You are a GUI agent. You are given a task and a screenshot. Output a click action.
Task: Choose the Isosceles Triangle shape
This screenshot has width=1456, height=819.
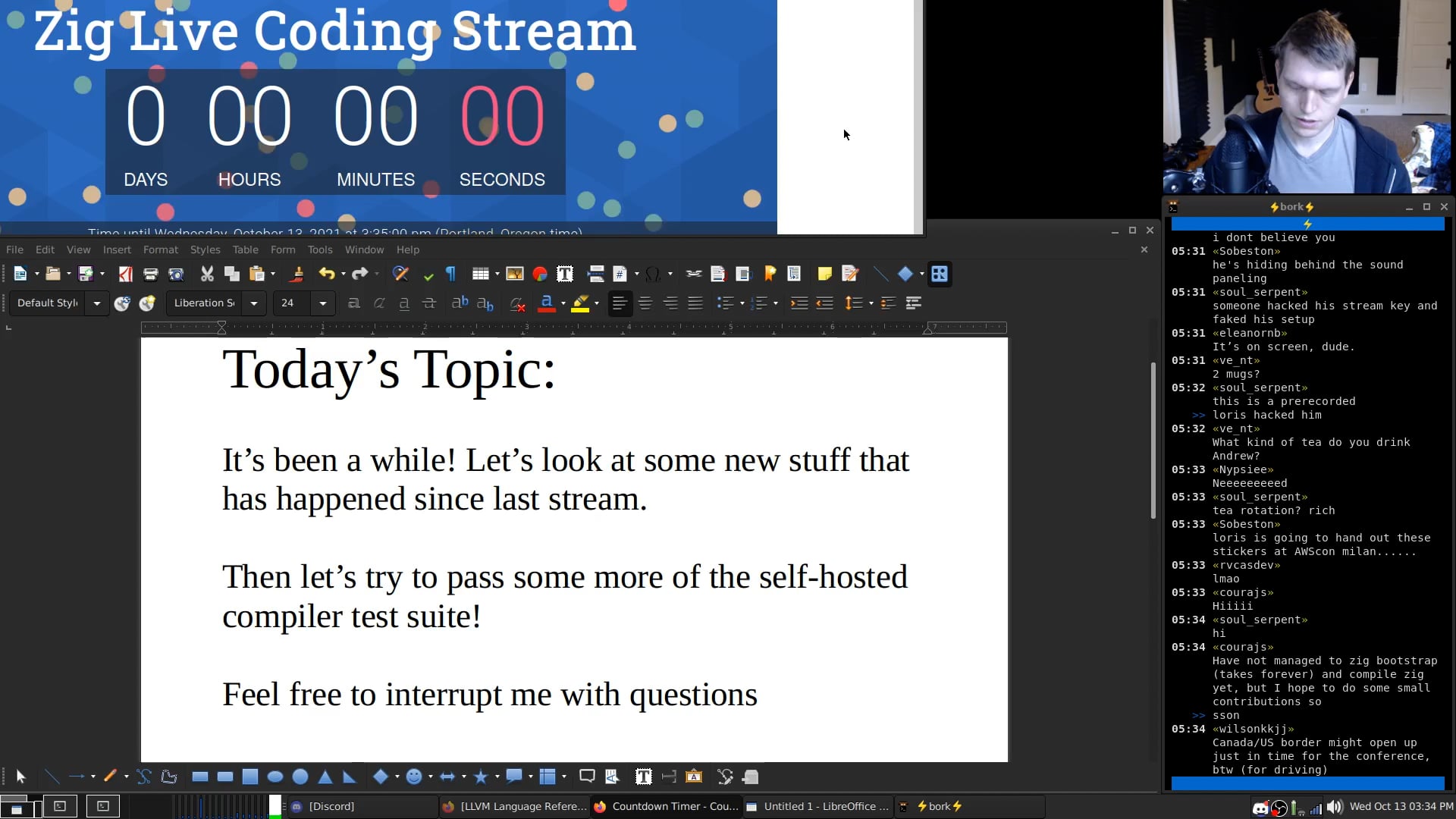[325, 777]
